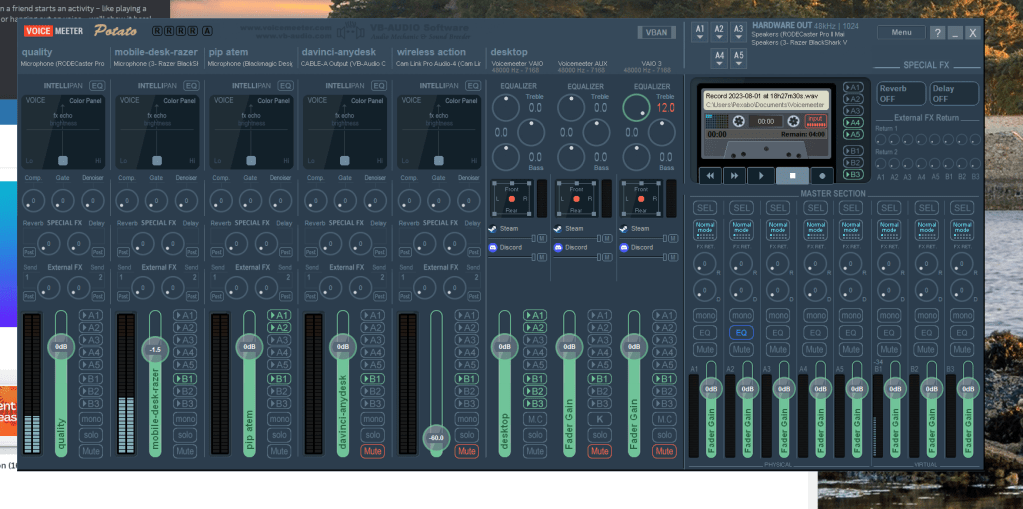The width and height of the screenshot is (1023, 509).
Task: Set master bus B2 to mono
Action: (925, 315)
